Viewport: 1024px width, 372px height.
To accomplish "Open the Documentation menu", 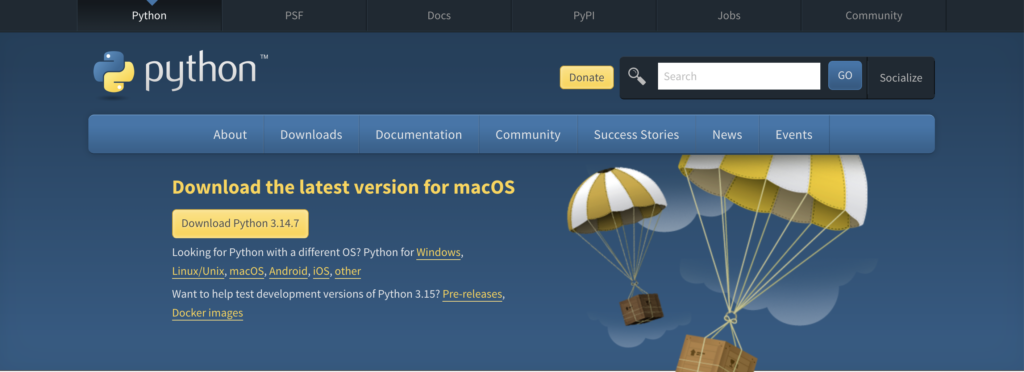I will pos(419,134).
